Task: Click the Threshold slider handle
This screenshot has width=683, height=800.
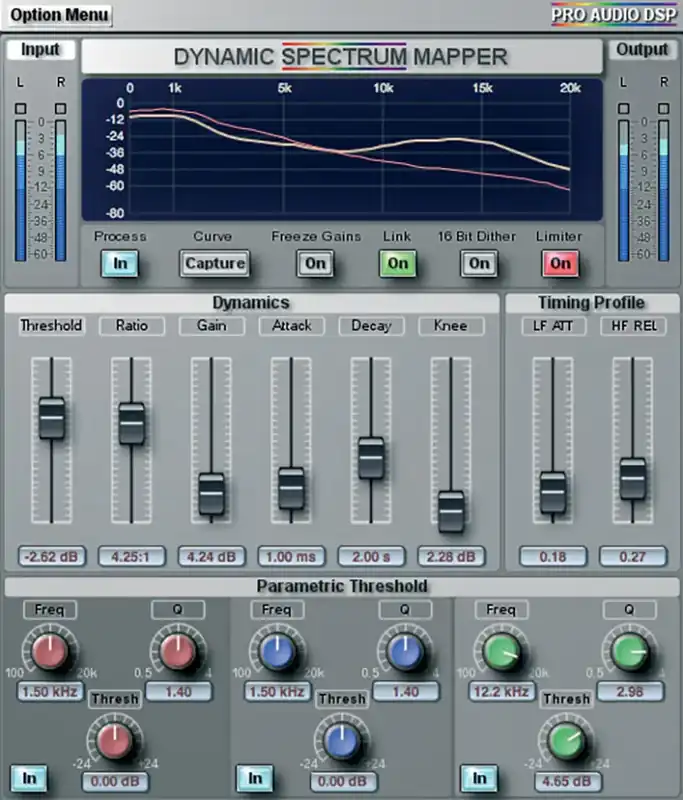Action: click(52, 418)
